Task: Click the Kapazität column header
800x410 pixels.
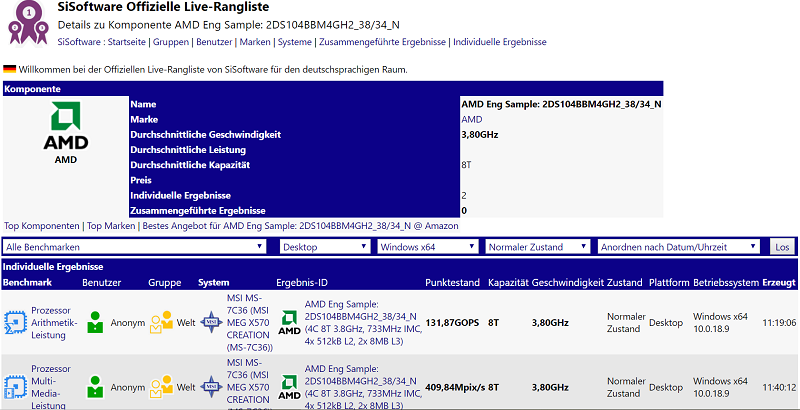Action: pyautogui.click(x=508, y=283)
